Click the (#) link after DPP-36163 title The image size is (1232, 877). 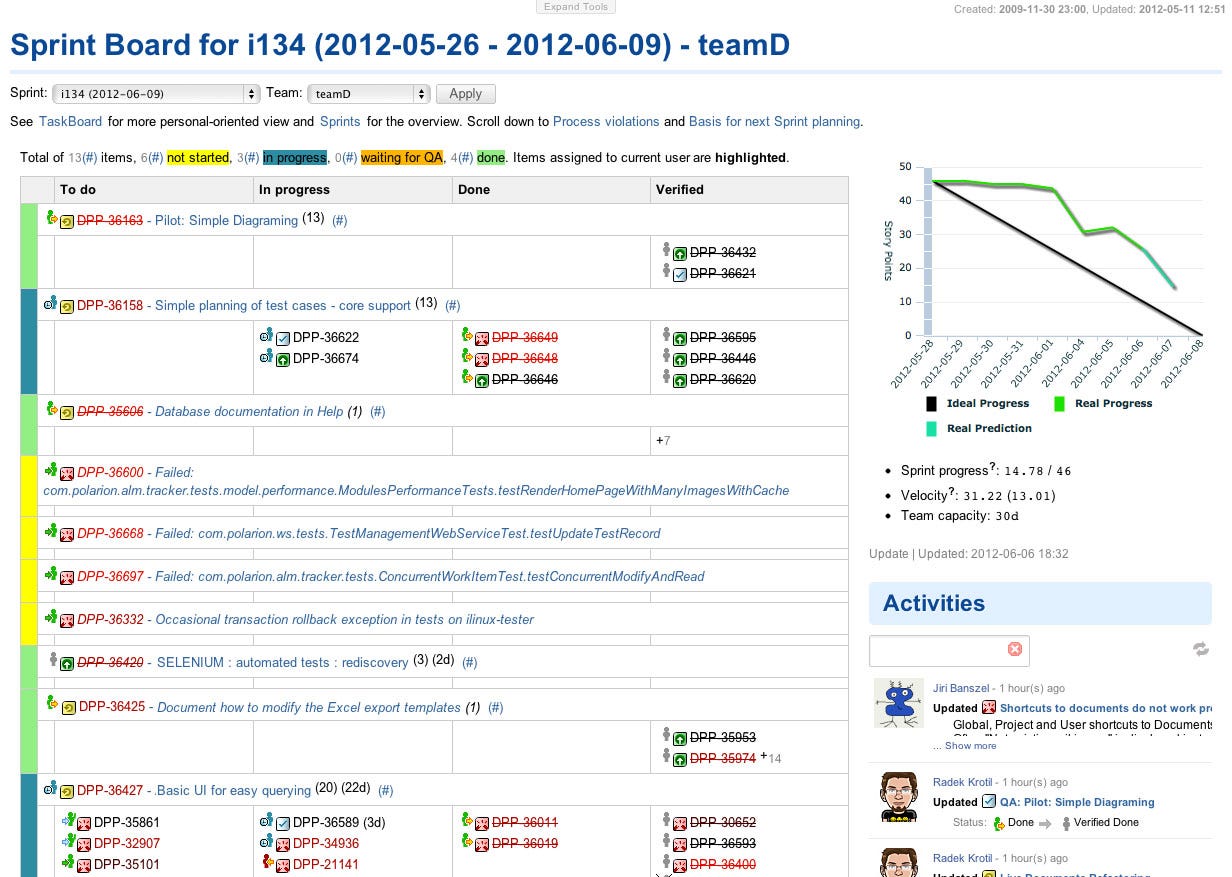340,220
